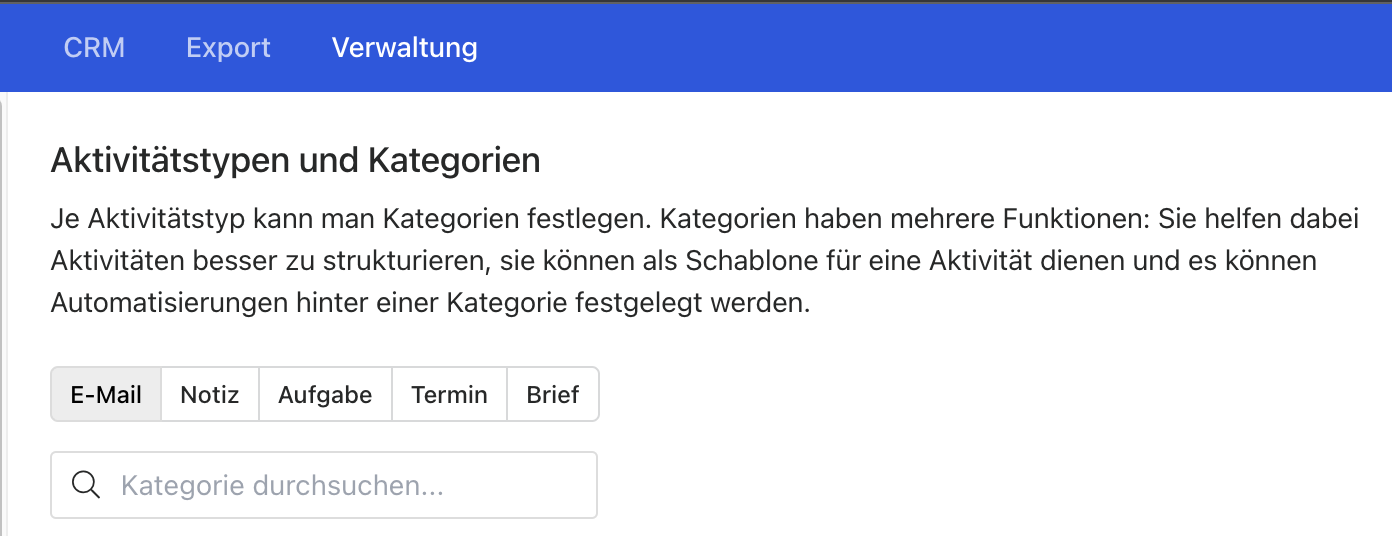1392x536 pixels.
Task: Click the magnifier icon in the search box
Action: click(87, 486)
